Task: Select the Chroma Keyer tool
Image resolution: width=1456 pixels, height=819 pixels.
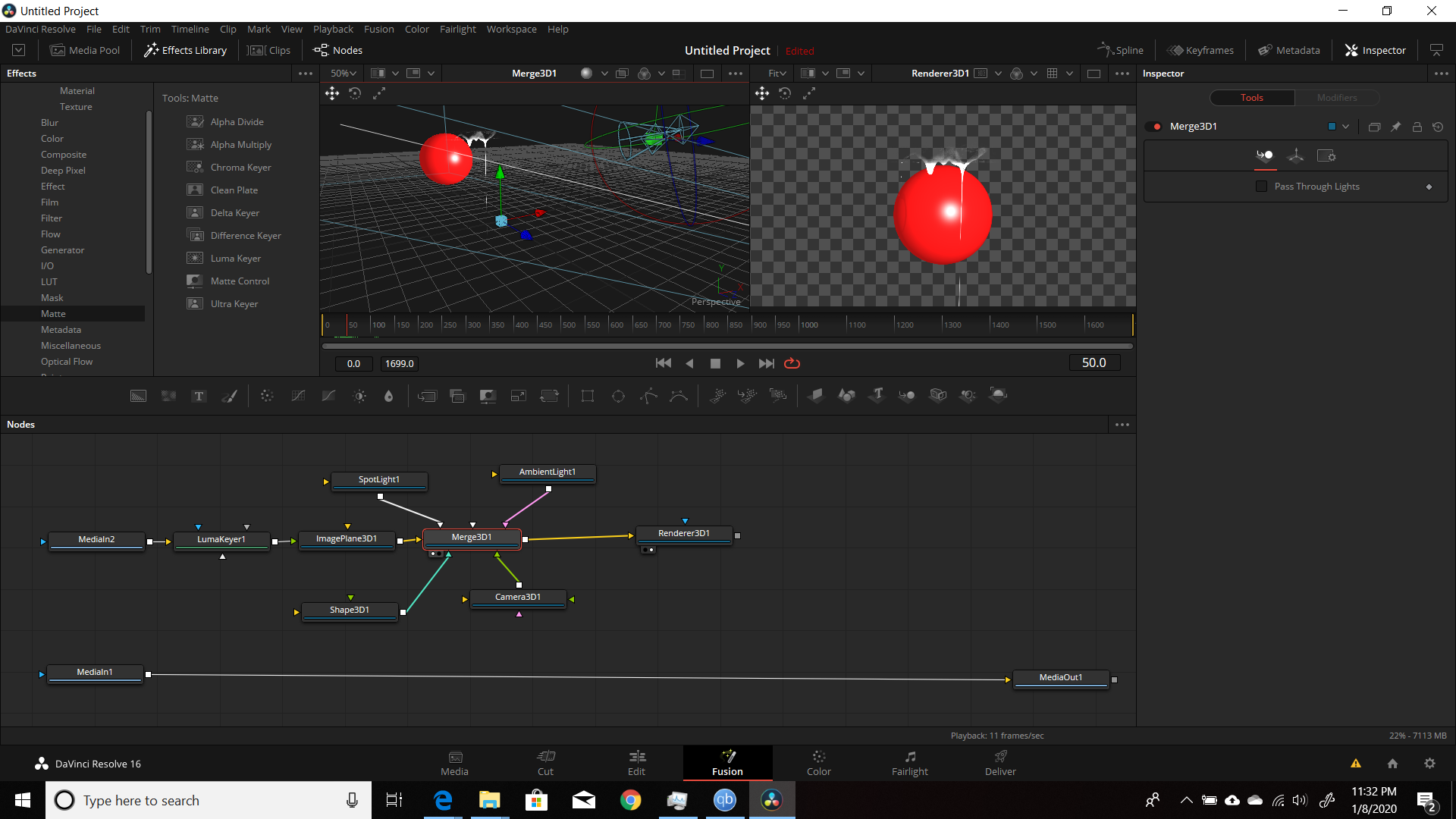Action: 240,168
